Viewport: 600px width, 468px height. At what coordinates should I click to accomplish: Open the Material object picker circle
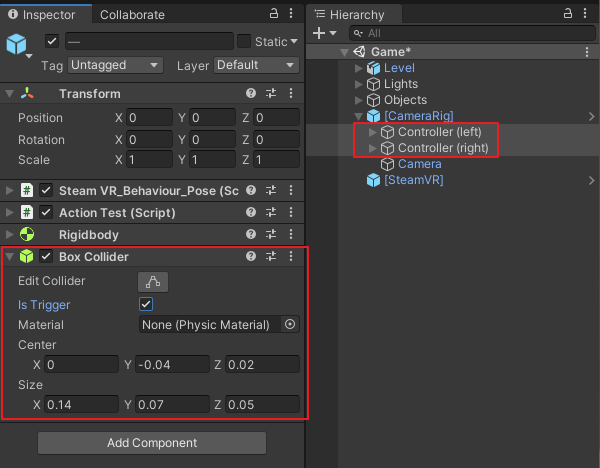290,325
